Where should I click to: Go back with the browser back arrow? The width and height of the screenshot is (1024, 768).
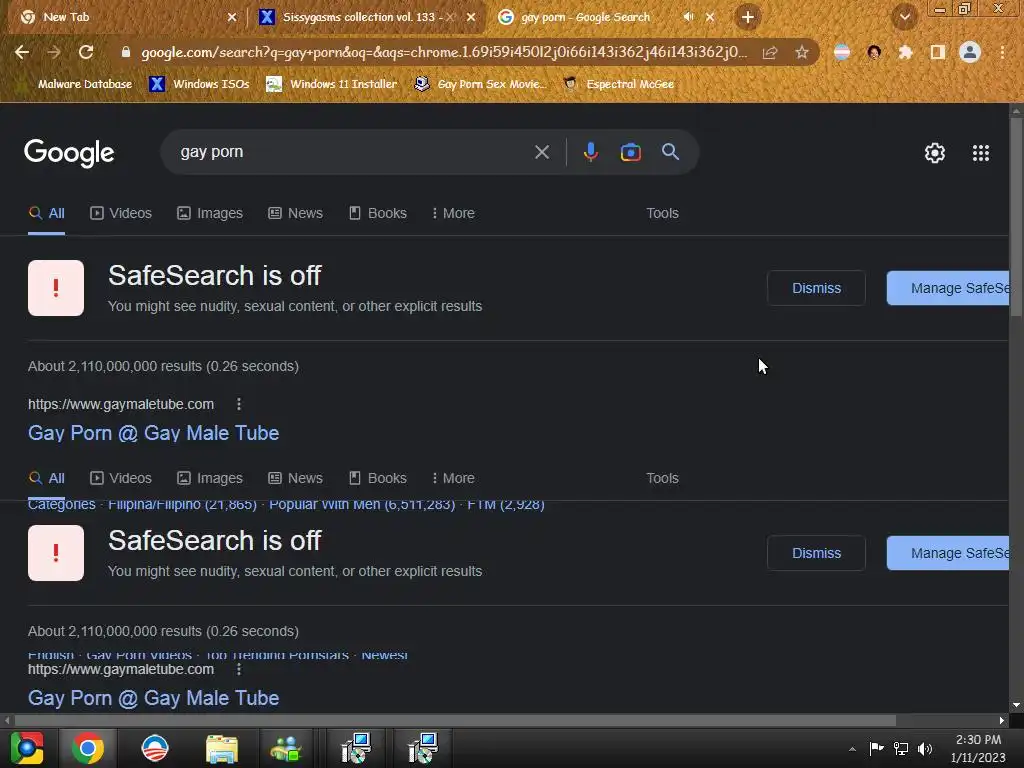click(22, 52)
